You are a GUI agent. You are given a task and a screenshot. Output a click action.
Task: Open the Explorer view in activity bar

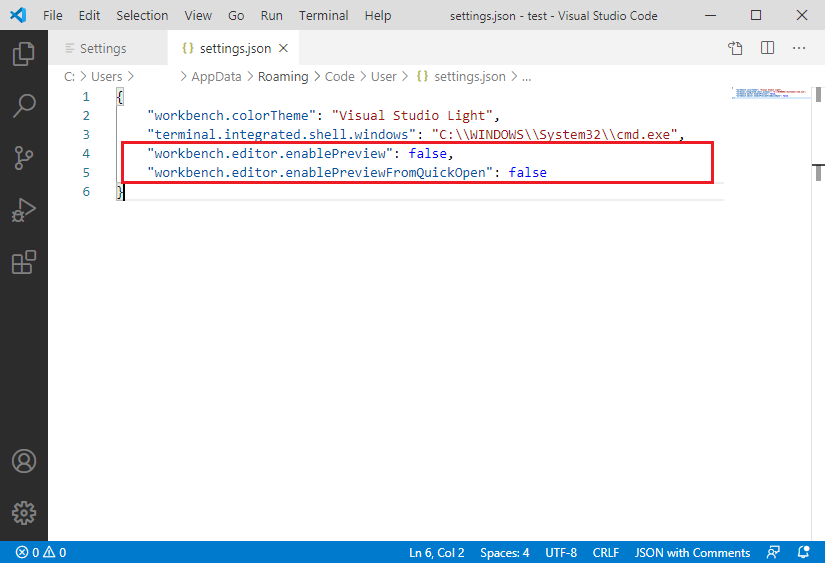[x=24, y=54]
